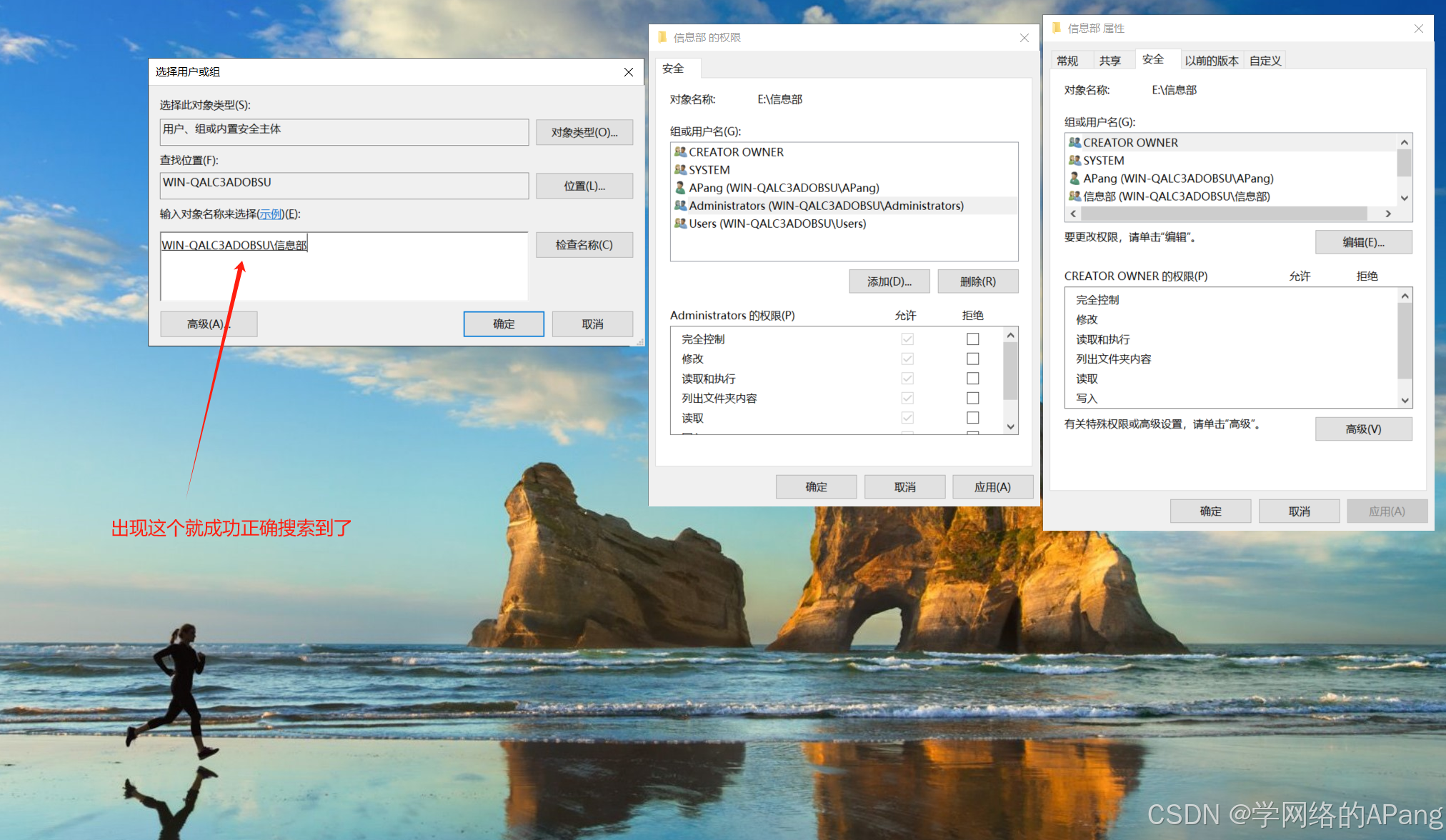
Task: Click the folder icon in 信息部 的权限 title bar
Action: (662, 37)
